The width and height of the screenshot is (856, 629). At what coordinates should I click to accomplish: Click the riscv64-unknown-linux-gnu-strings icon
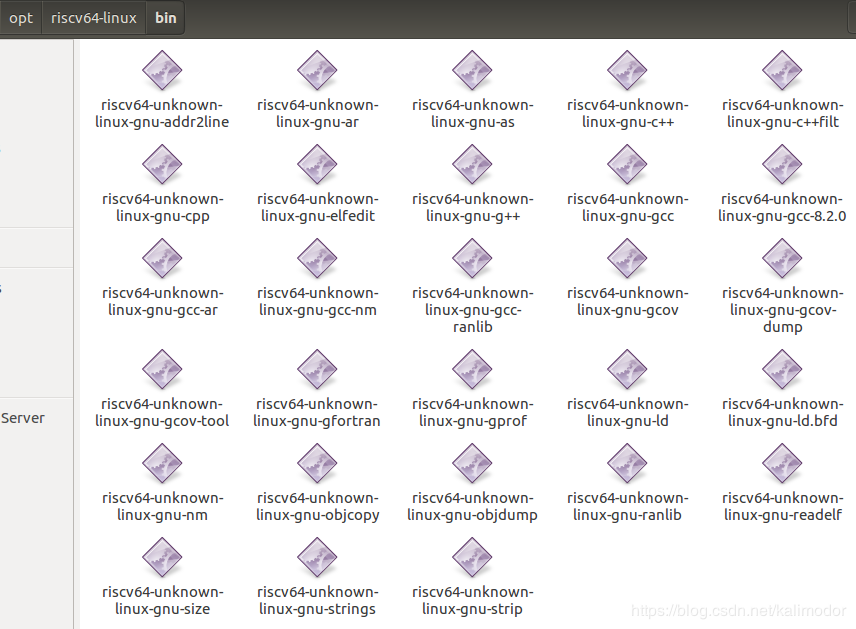317,557
